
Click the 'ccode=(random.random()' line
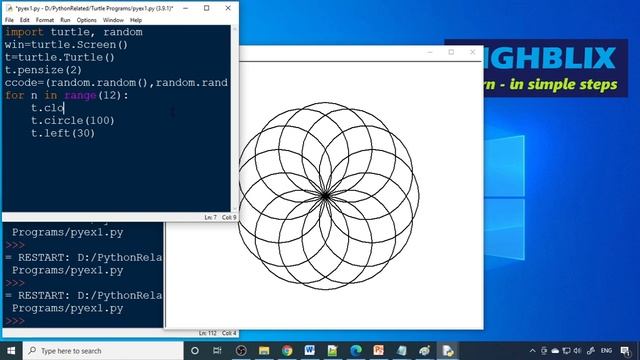[116, 82]
